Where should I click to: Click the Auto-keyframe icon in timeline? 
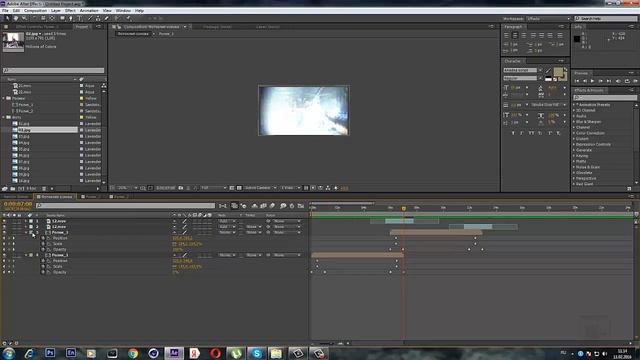tap(292, 206)
